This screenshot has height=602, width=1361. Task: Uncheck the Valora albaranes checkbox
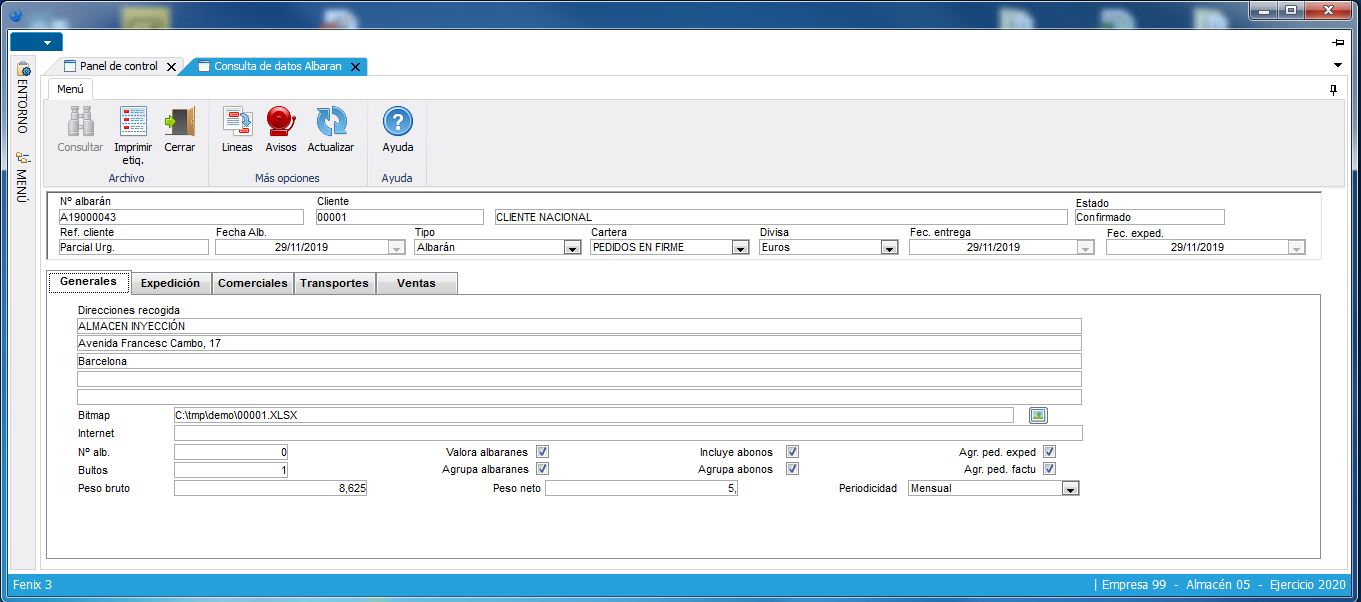coord(542,452)
